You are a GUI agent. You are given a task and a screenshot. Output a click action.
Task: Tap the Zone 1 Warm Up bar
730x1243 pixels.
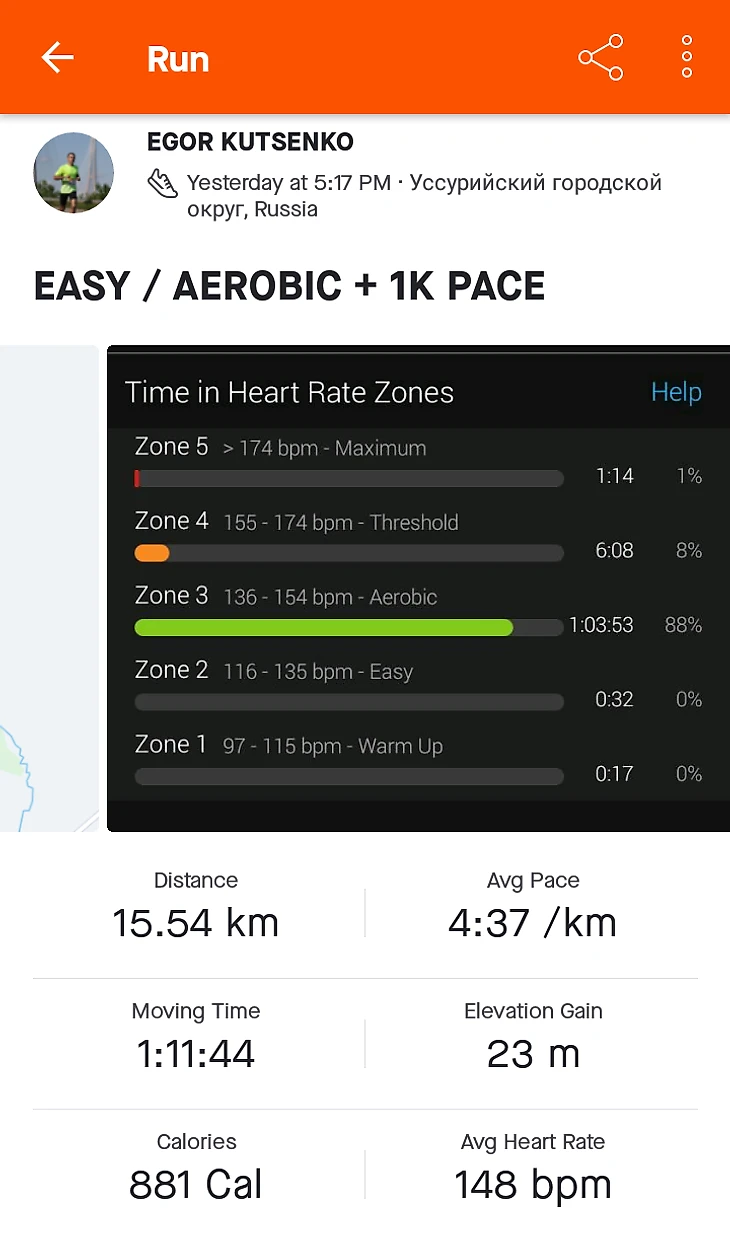point(348,776)
